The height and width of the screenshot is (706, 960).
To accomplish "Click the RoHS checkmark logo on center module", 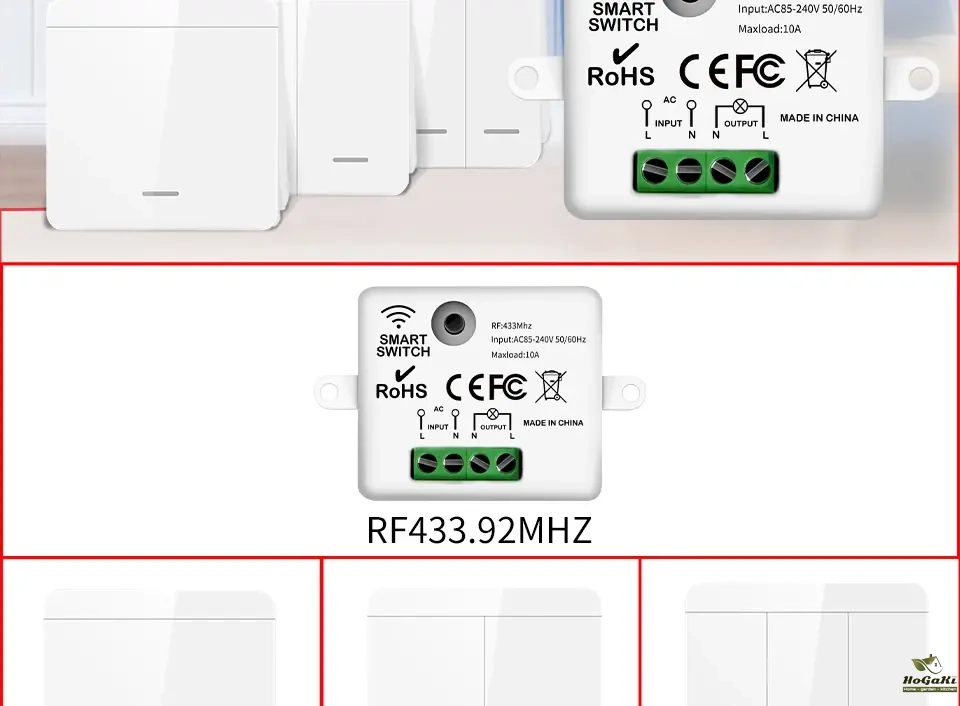I will pos(401,384).
